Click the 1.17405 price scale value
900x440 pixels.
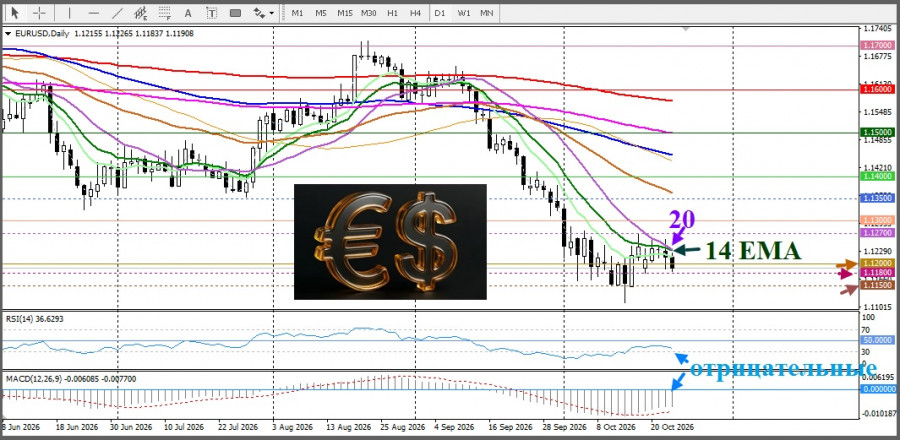pos(878,28)
